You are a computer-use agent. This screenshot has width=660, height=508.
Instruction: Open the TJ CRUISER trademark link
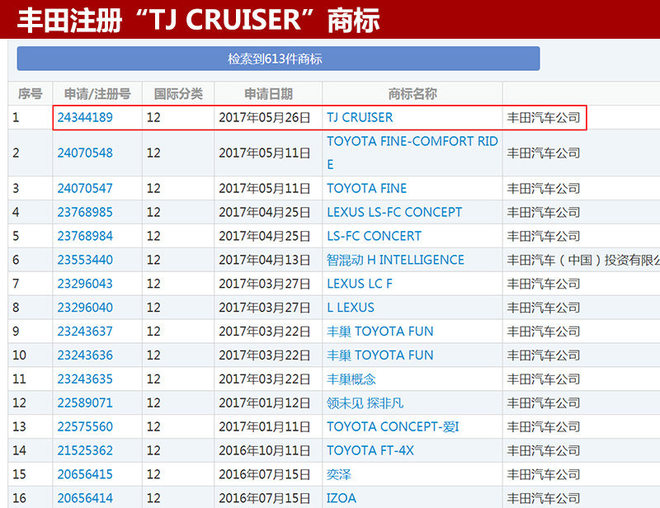click(x=360, y=117)
